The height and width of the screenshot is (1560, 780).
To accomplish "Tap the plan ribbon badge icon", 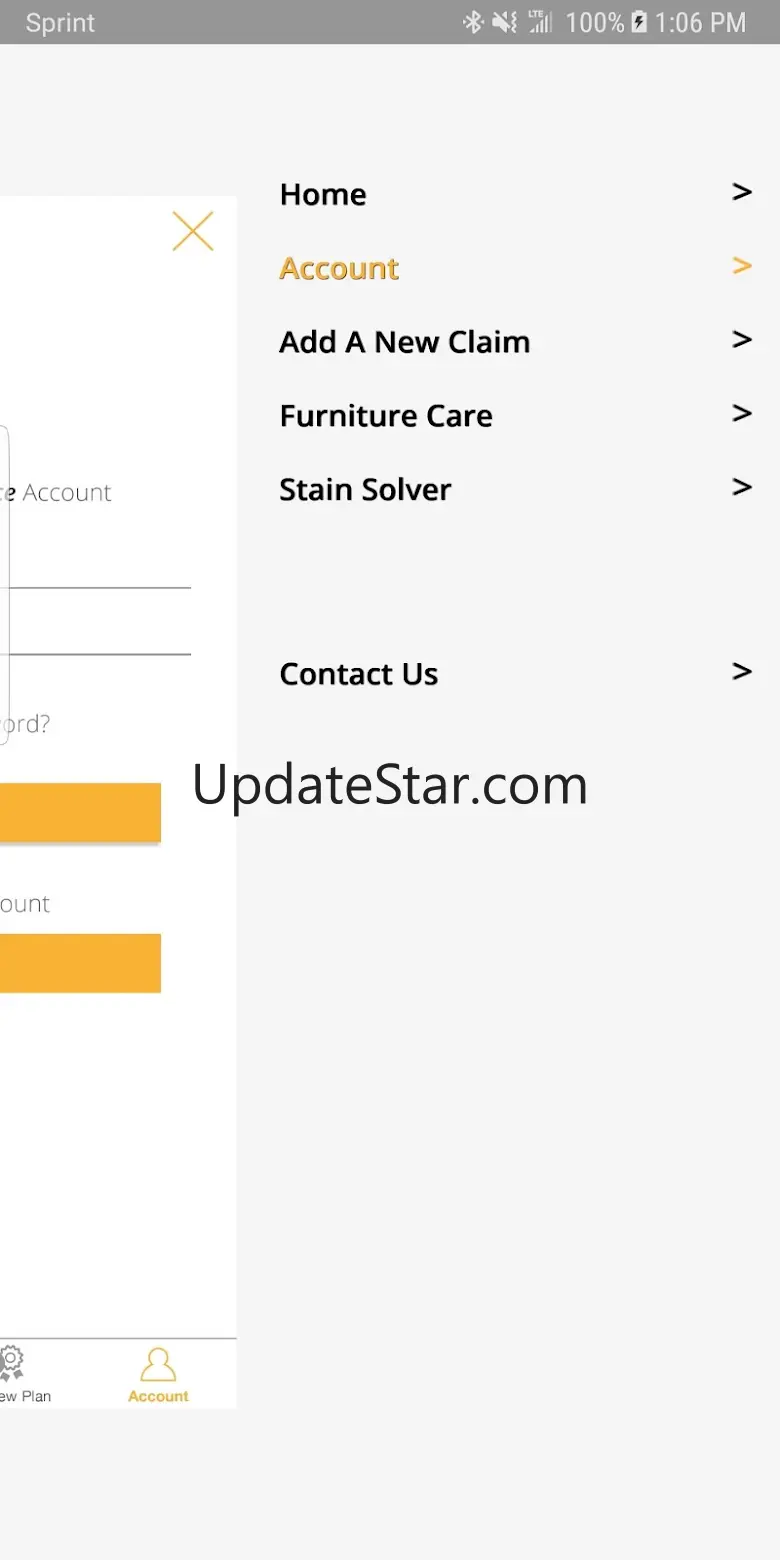I will pos(10,1364).
